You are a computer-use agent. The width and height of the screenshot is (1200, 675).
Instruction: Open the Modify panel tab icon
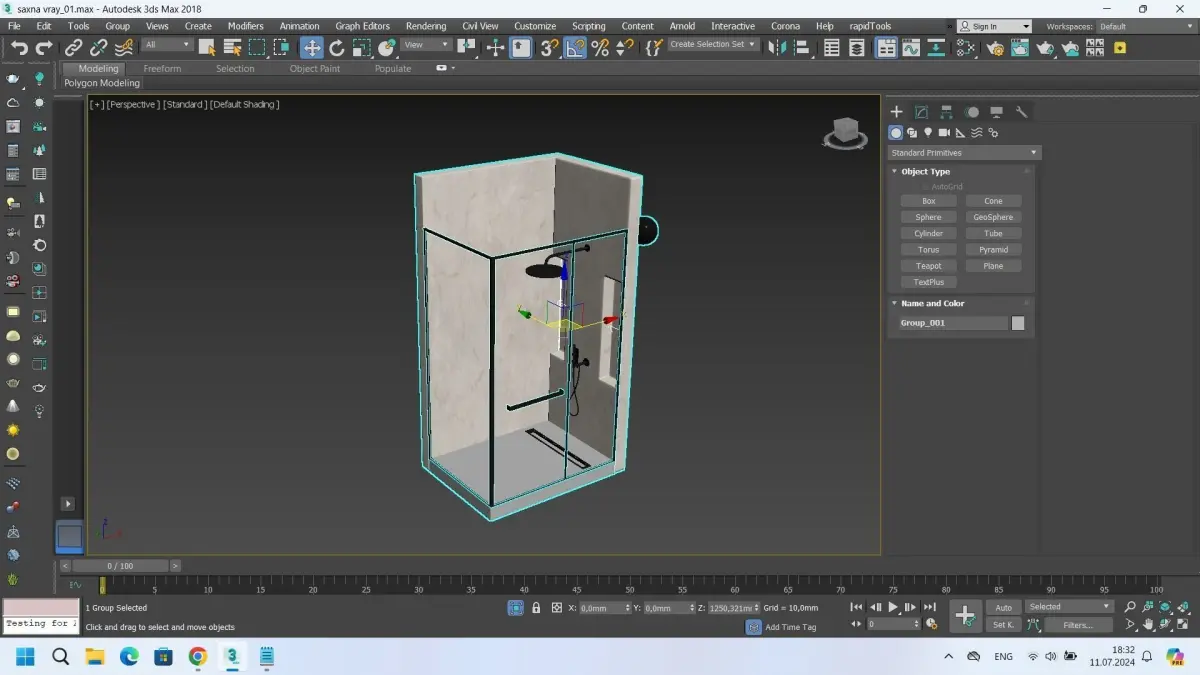[922, 112]
